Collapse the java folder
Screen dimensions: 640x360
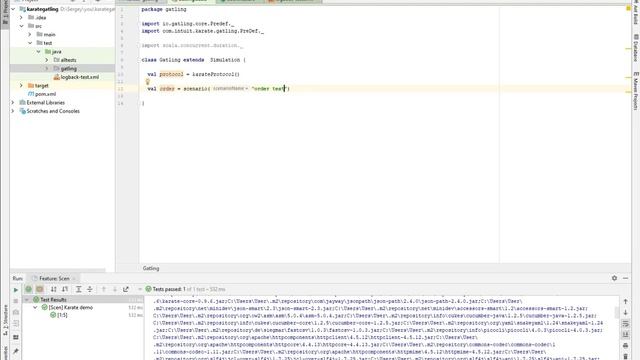[x=38, y=52]
